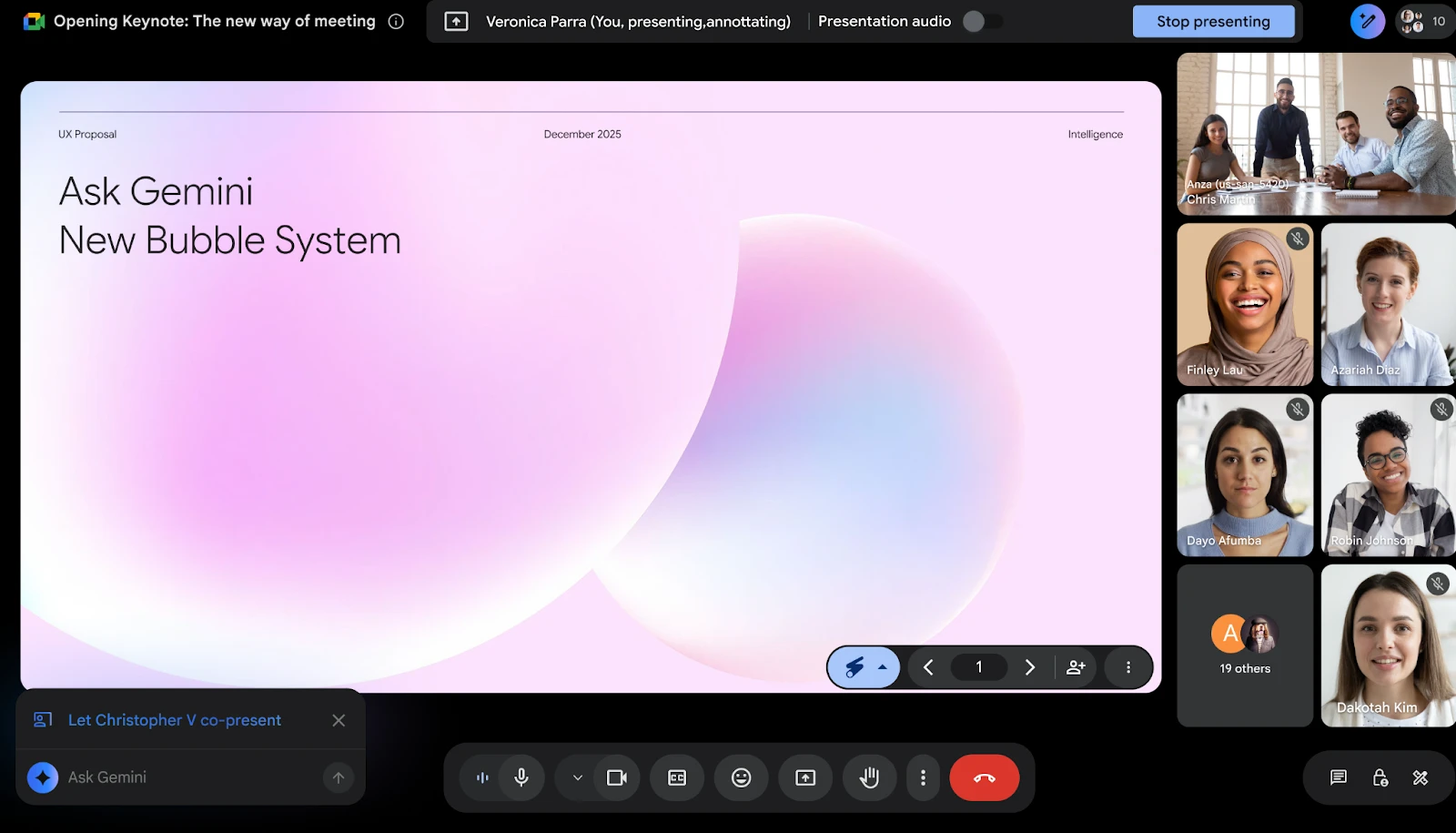Click share screen button in bottom bar

[x=805, y=777]
